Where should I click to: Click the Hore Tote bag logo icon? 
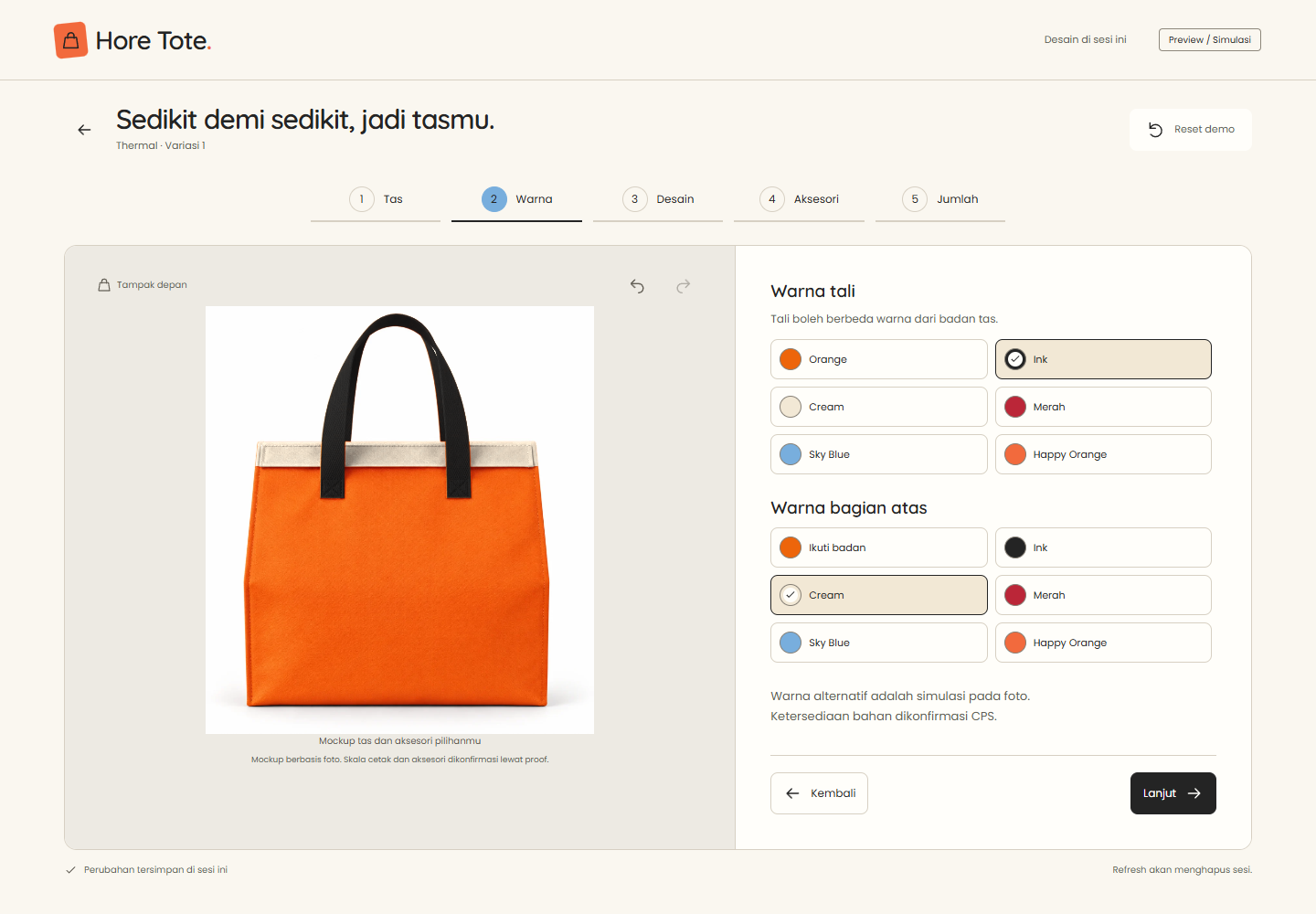70,40
